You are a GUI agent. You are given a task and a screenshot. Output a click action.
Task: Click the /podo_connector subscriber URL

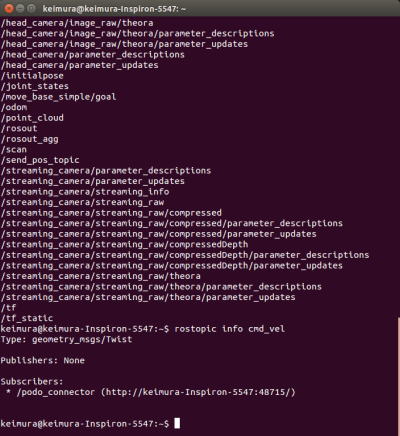(198, 392)
